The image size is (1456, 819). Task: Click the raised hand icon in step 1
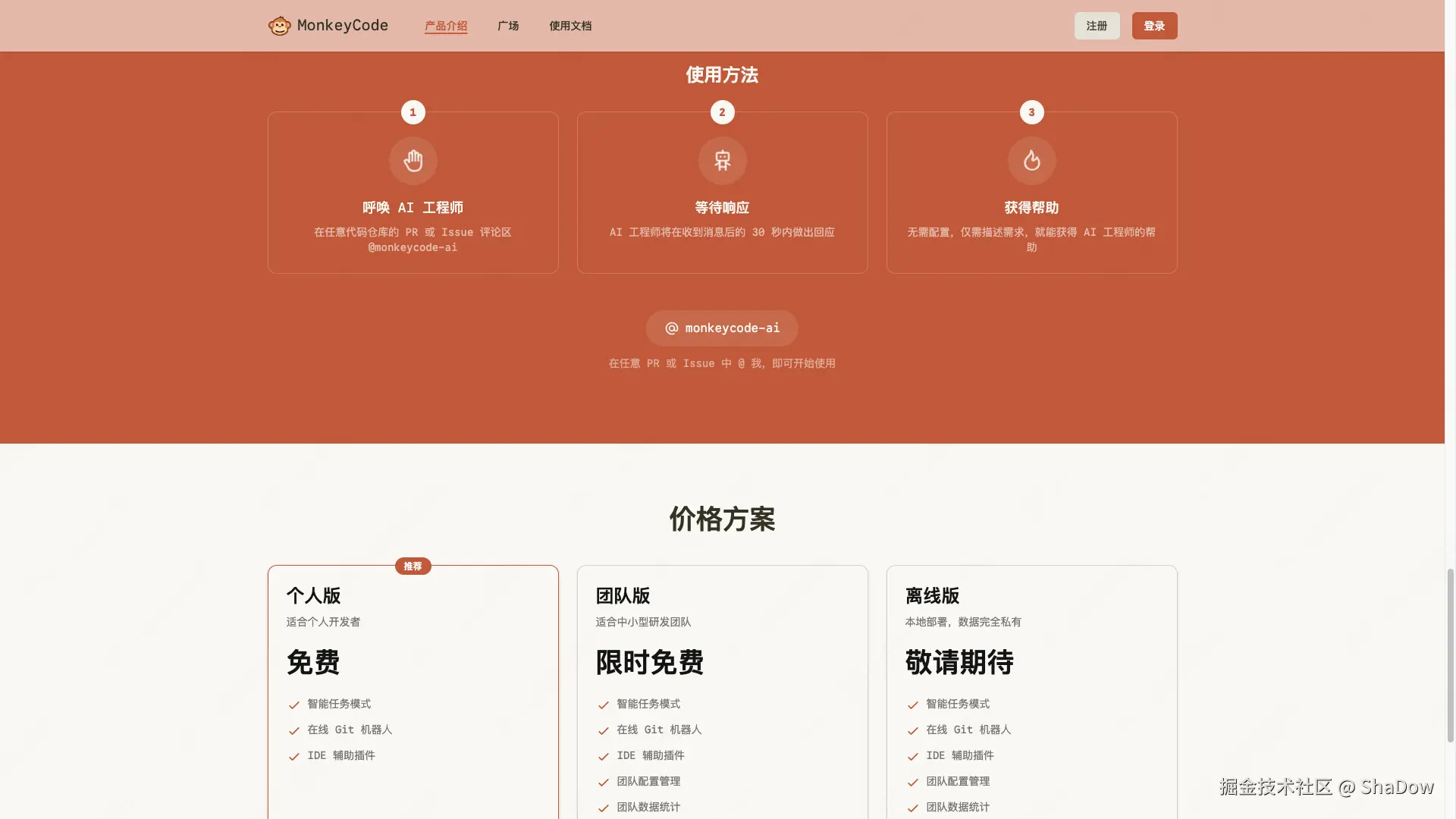[x=413, y=161]
